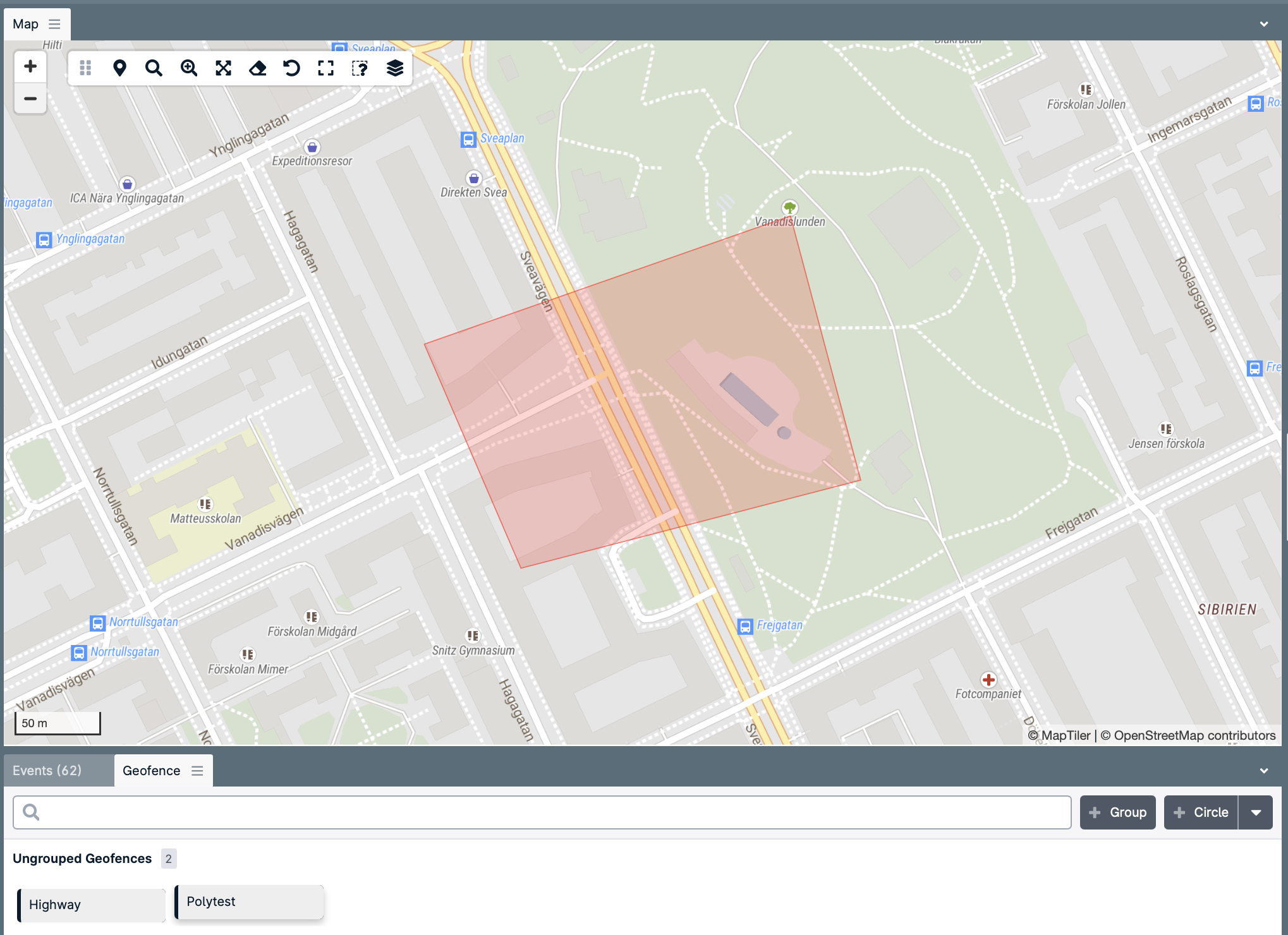
Task: Zoom out the map with minus button
Action: [x=30, y=99]
